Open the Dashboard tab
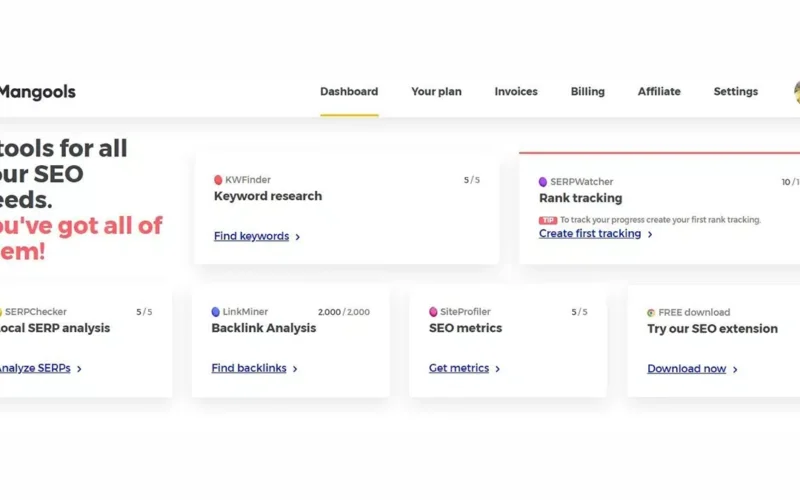This screenshot has width=800, height=500. point(349,92)
